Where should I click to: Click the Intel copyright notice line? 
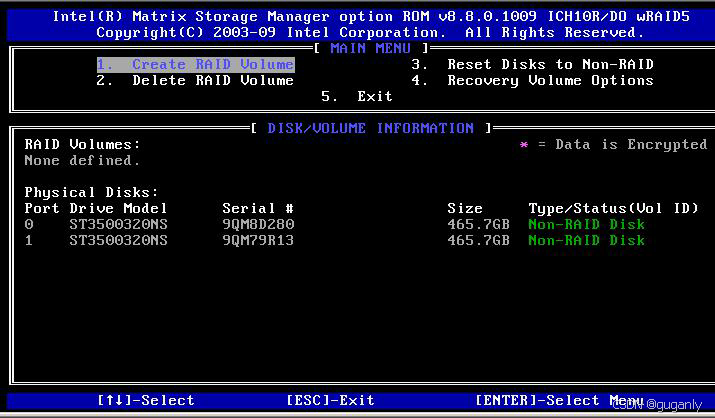371,33
